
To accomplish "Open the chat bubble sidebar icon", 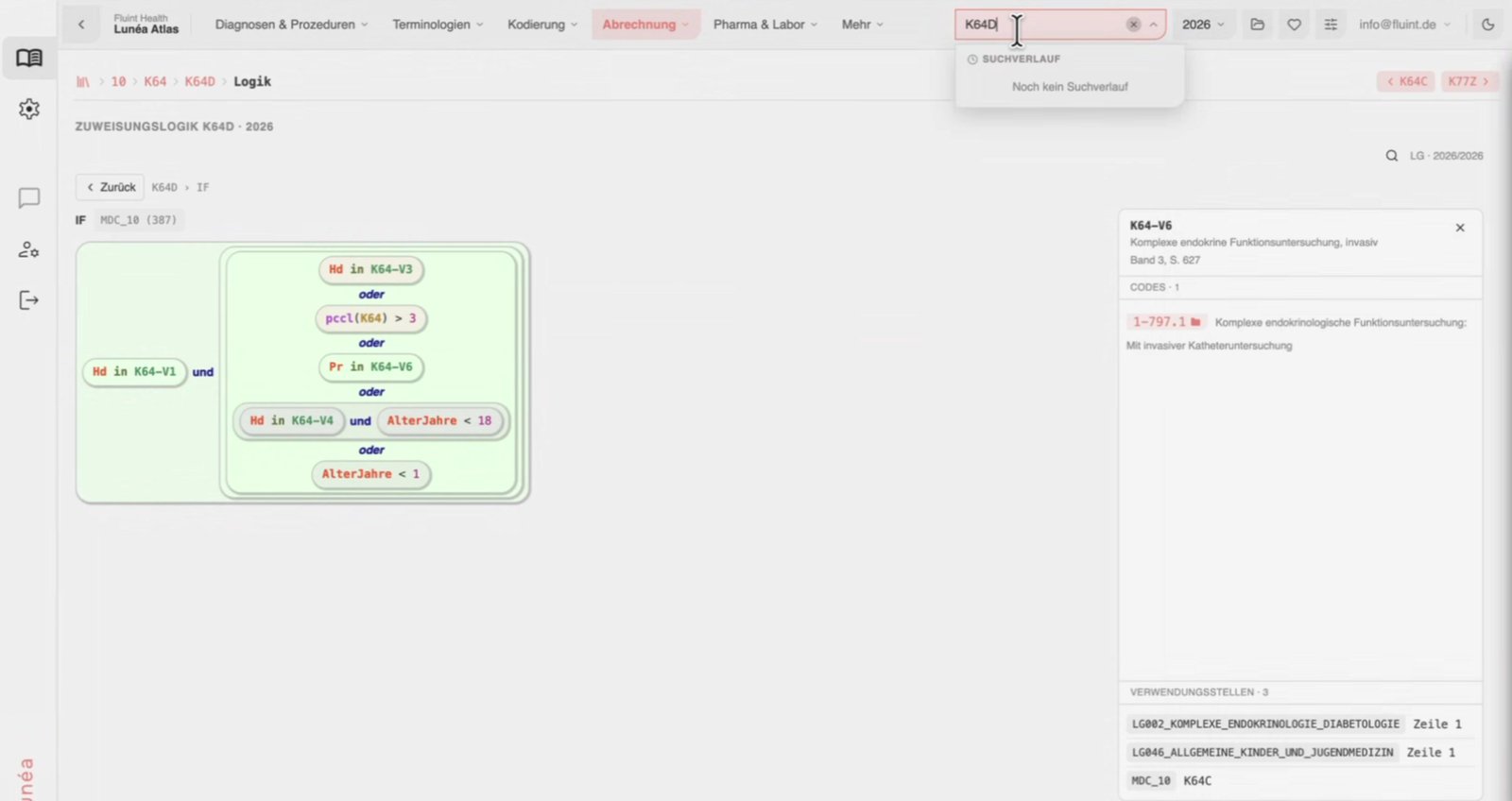I will 29,197.
